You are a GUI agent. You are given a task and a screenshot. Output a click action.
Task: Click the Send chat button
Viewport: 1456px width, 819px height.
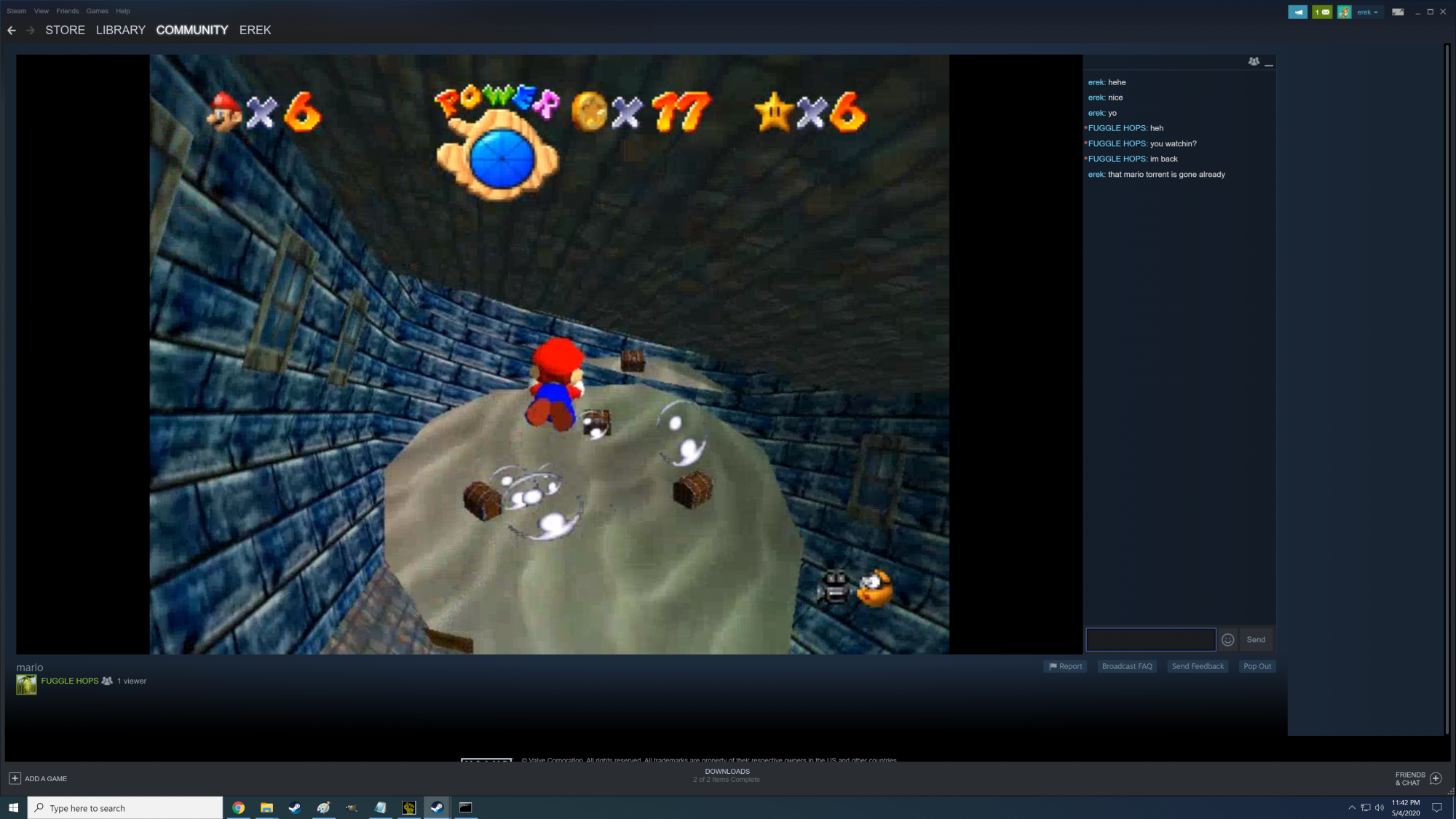[x=1256, y=640]
